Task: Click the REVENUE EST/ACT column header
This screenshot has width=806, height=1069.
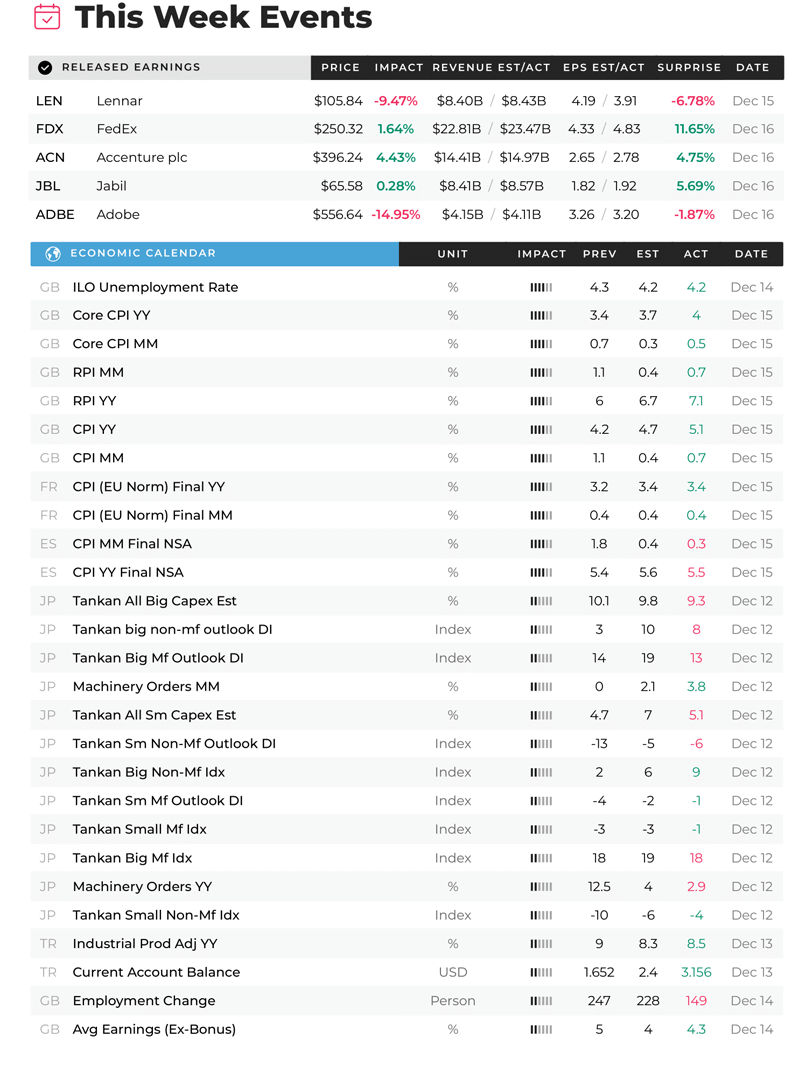Action: (x=491, y=67)
